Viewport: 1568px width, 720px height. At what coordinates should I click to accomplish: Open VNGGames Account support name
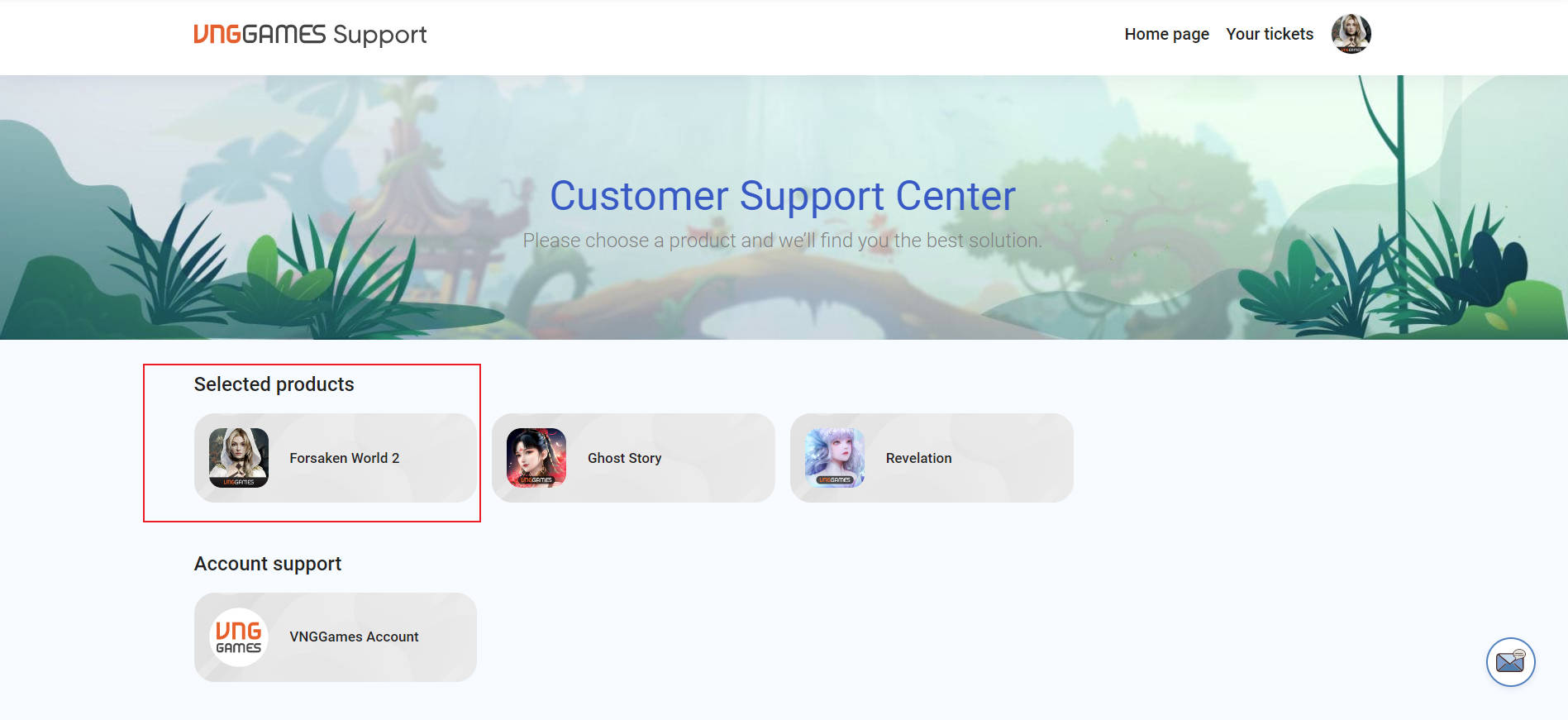coord(354,637)
